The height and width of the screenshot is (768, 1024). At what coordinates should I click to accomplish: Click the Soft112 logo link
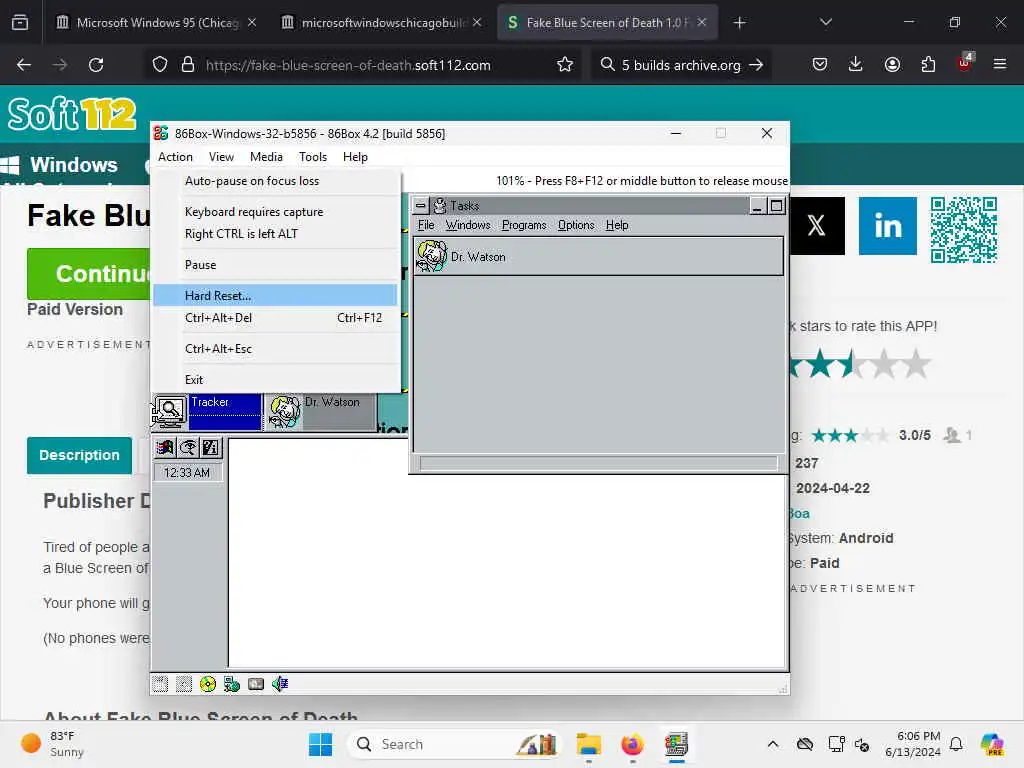click(x=72, y=114)
